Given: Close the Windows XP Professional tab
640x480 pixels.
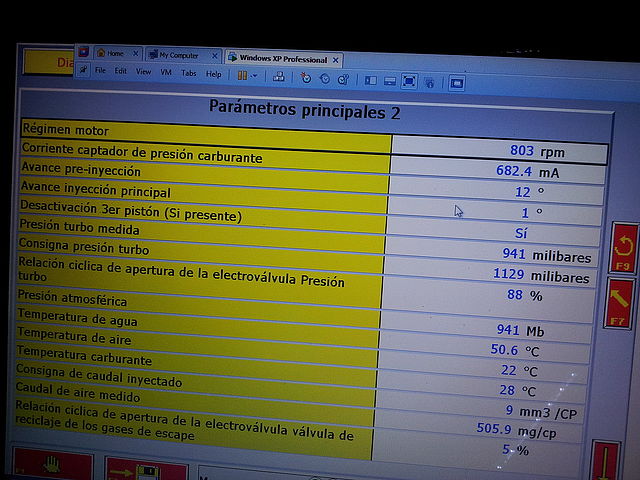Looking at the screenshot, I should tap(336, 60).
